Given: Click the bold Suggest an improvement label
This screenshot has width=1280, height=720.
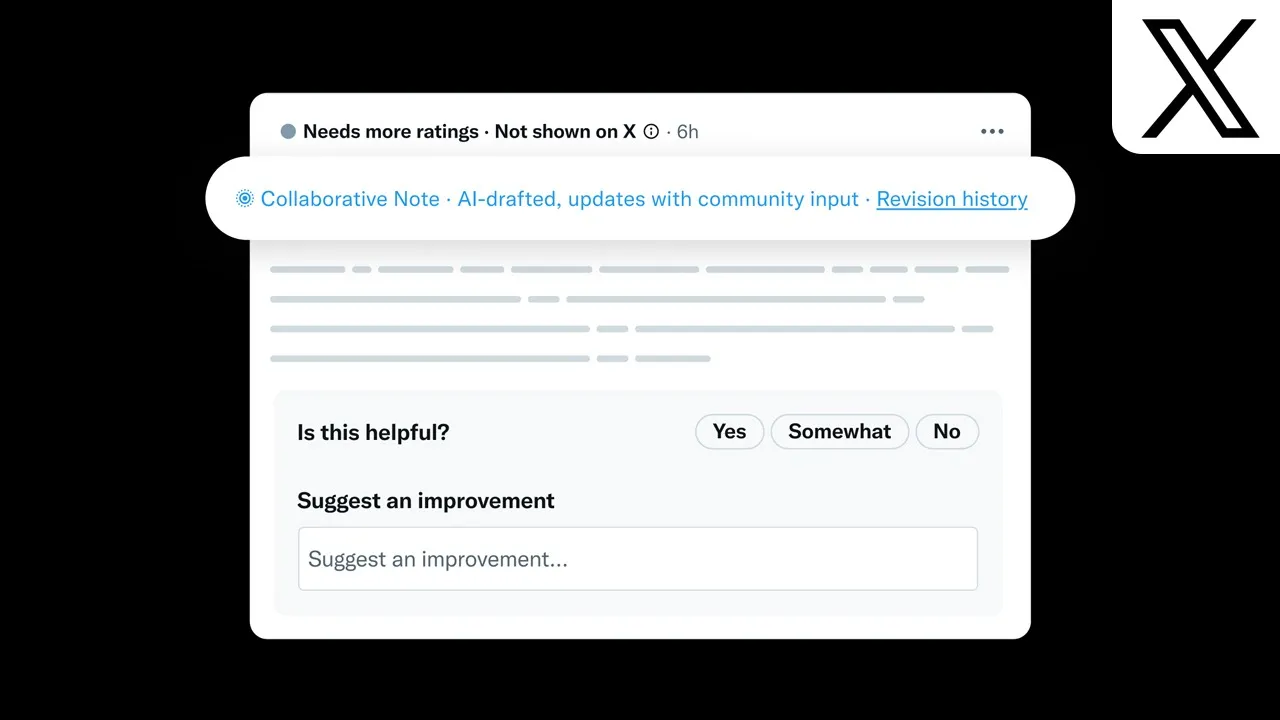Looking at the screenshot, I should coord(425,501).
